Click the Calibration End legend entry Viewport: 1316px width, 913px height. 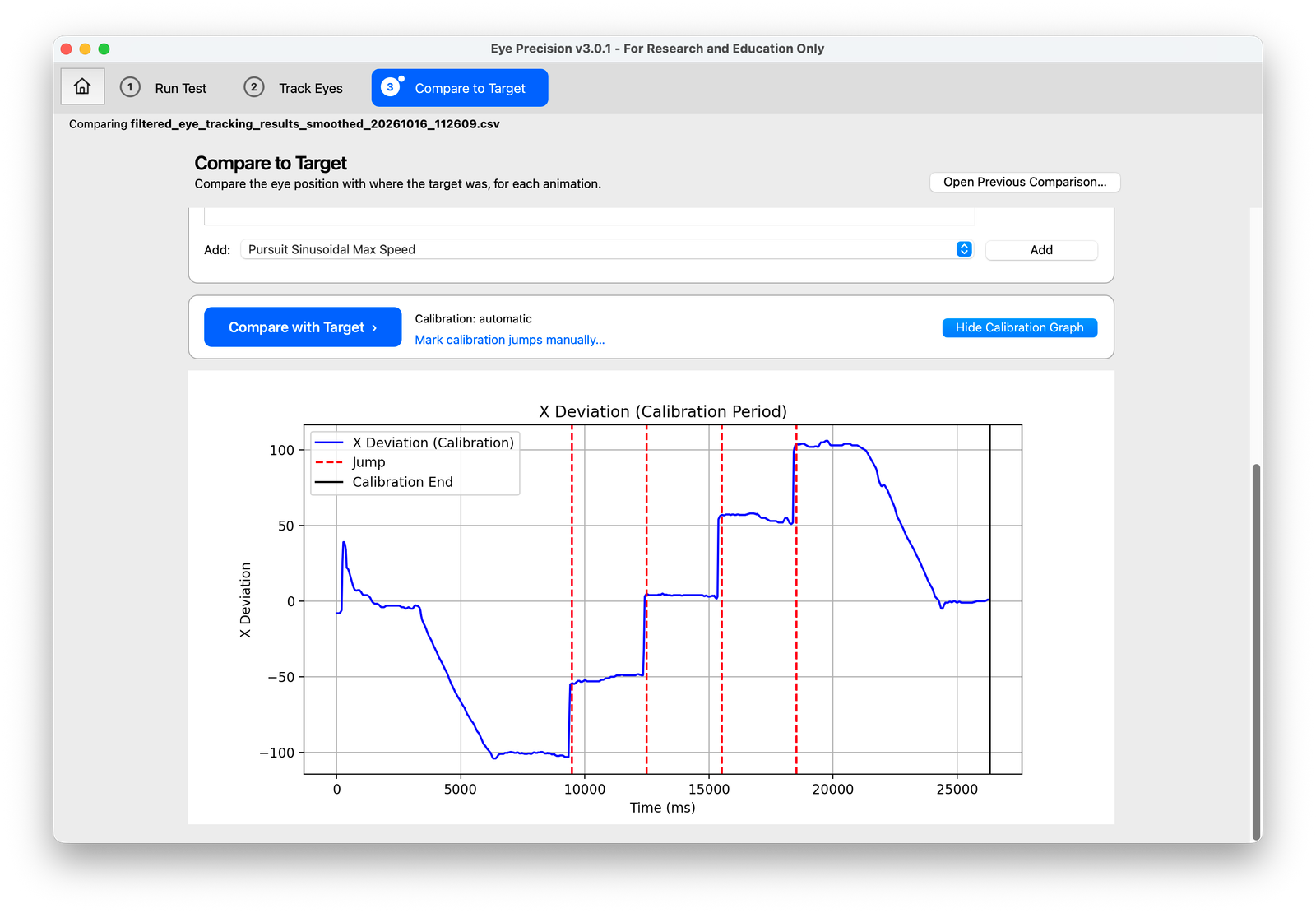[384, 482]
